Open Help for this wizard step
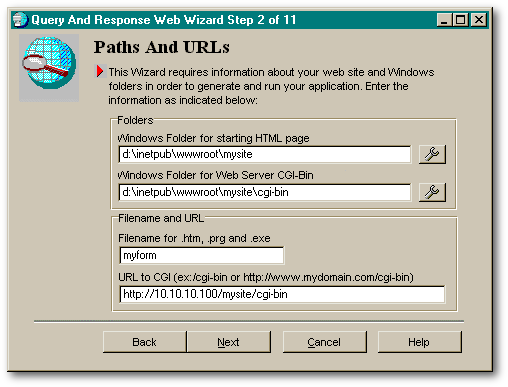508x387 pixels. (419, 342)
